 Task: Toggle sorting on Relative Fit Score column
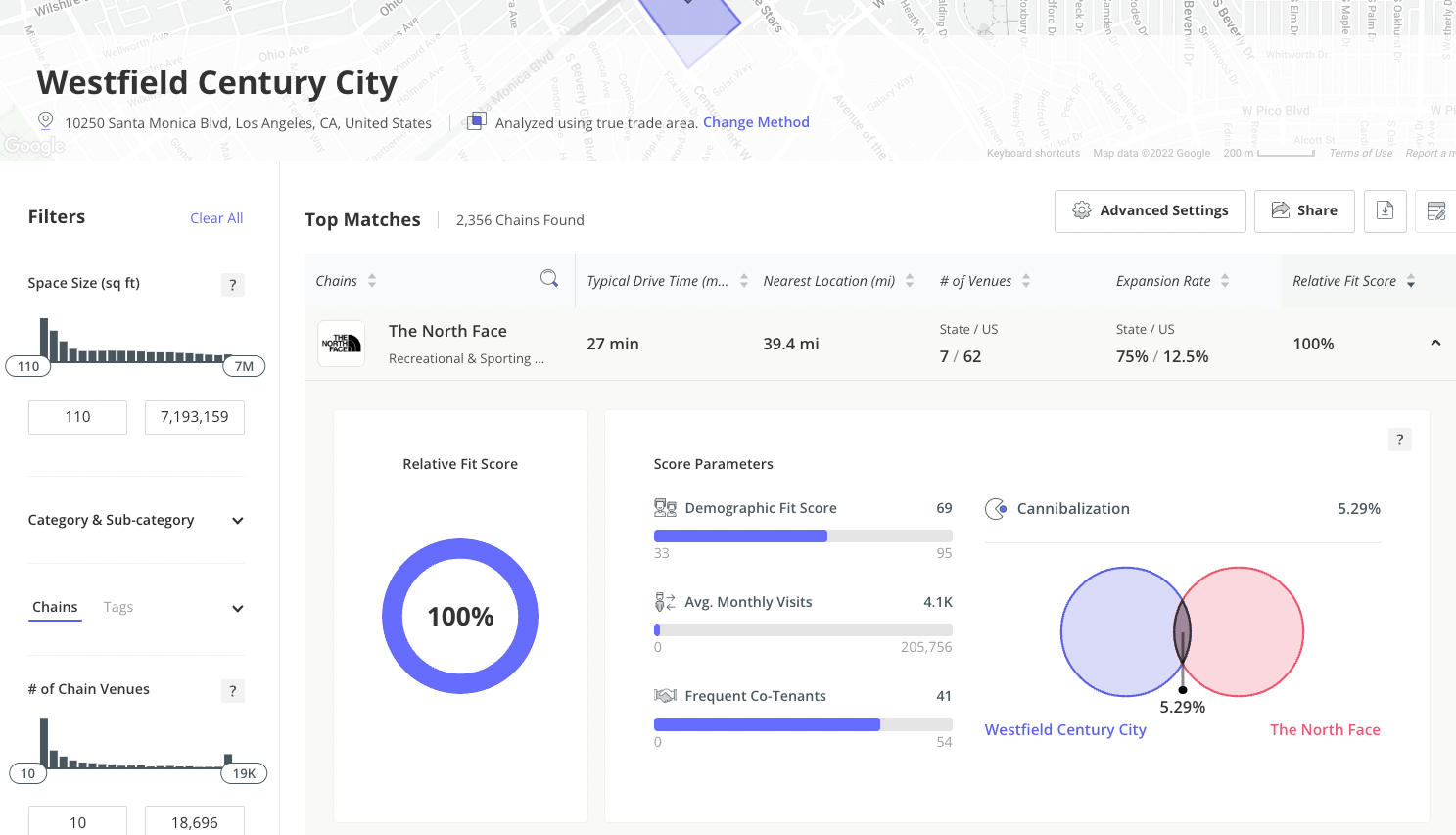tap(1410, 280)
